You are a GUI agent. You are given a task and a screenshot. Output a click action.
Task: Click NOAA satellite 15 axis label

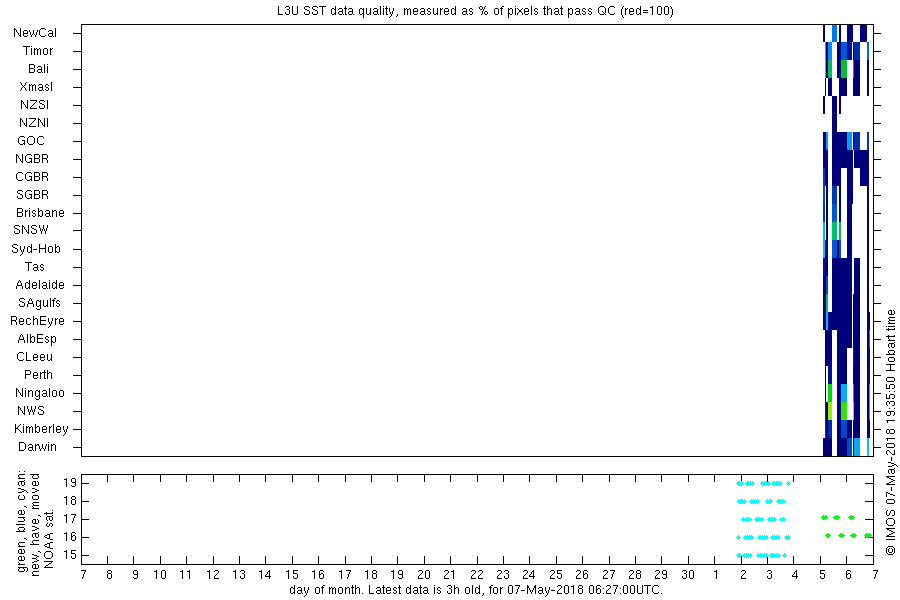tap(69, 555)
